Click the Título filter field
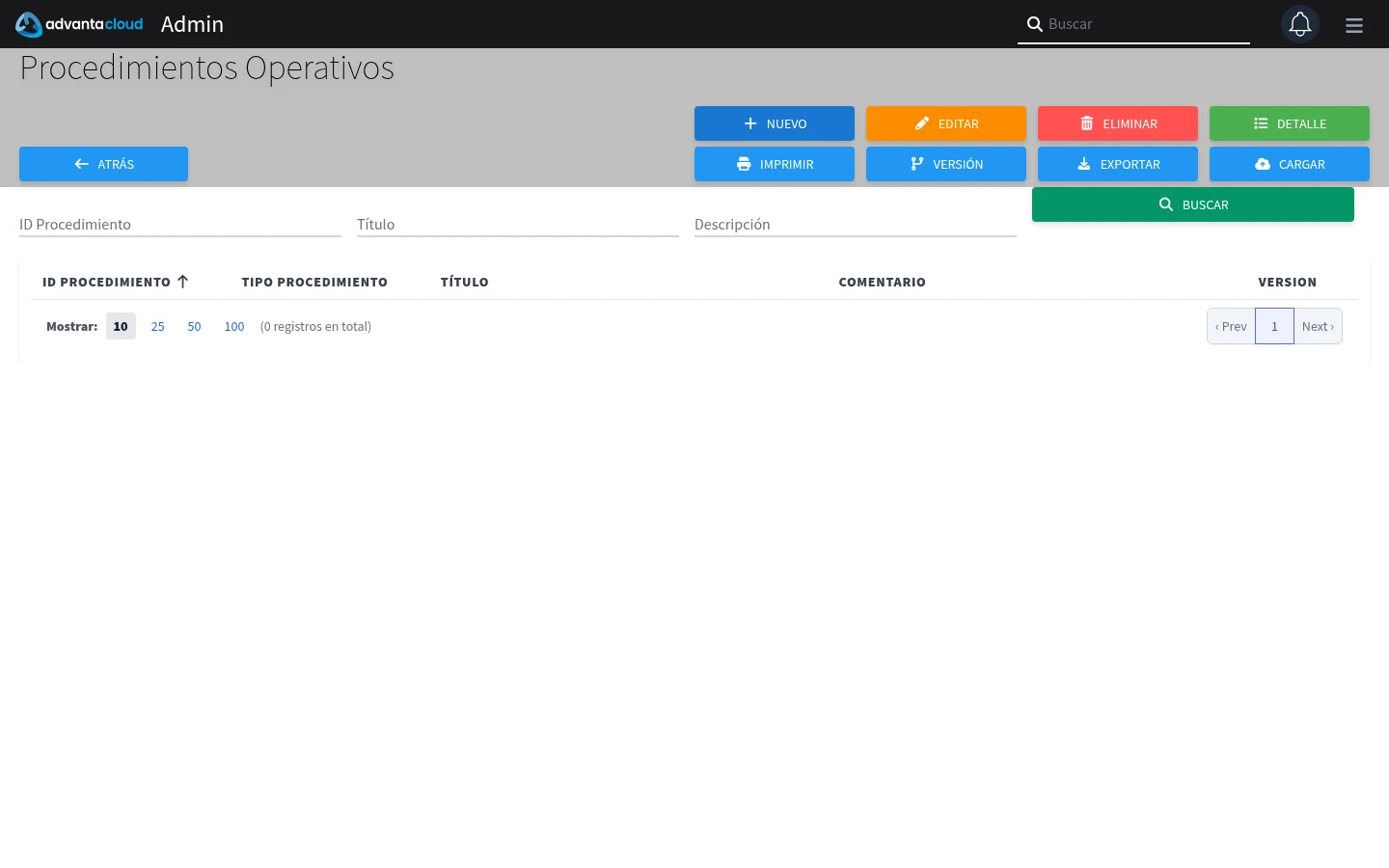1389x868 pixels. 518,225
